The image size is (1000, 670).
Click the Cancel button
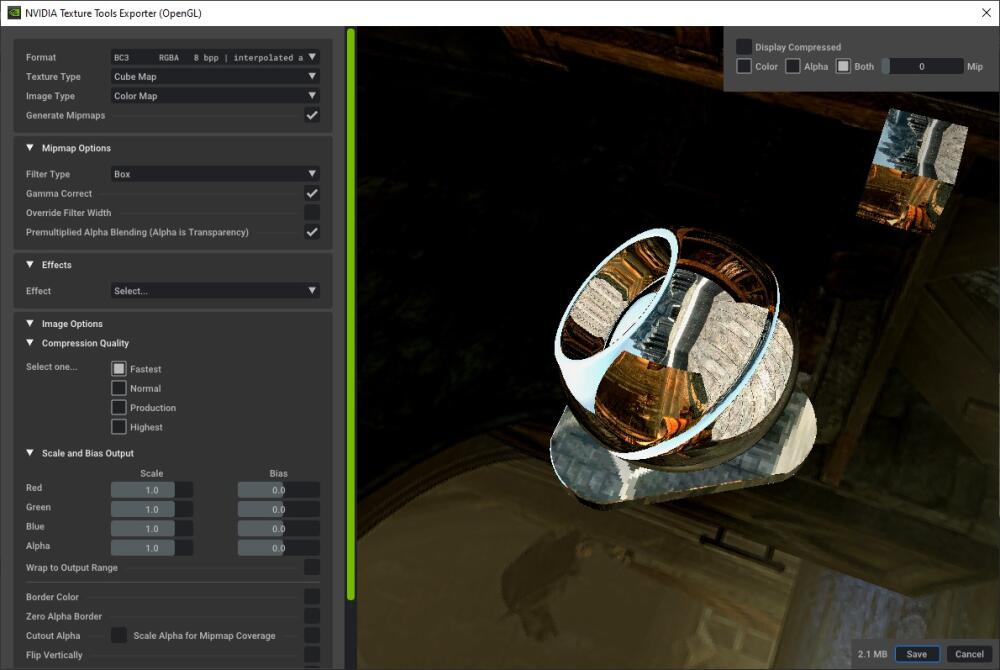point(969,654)
